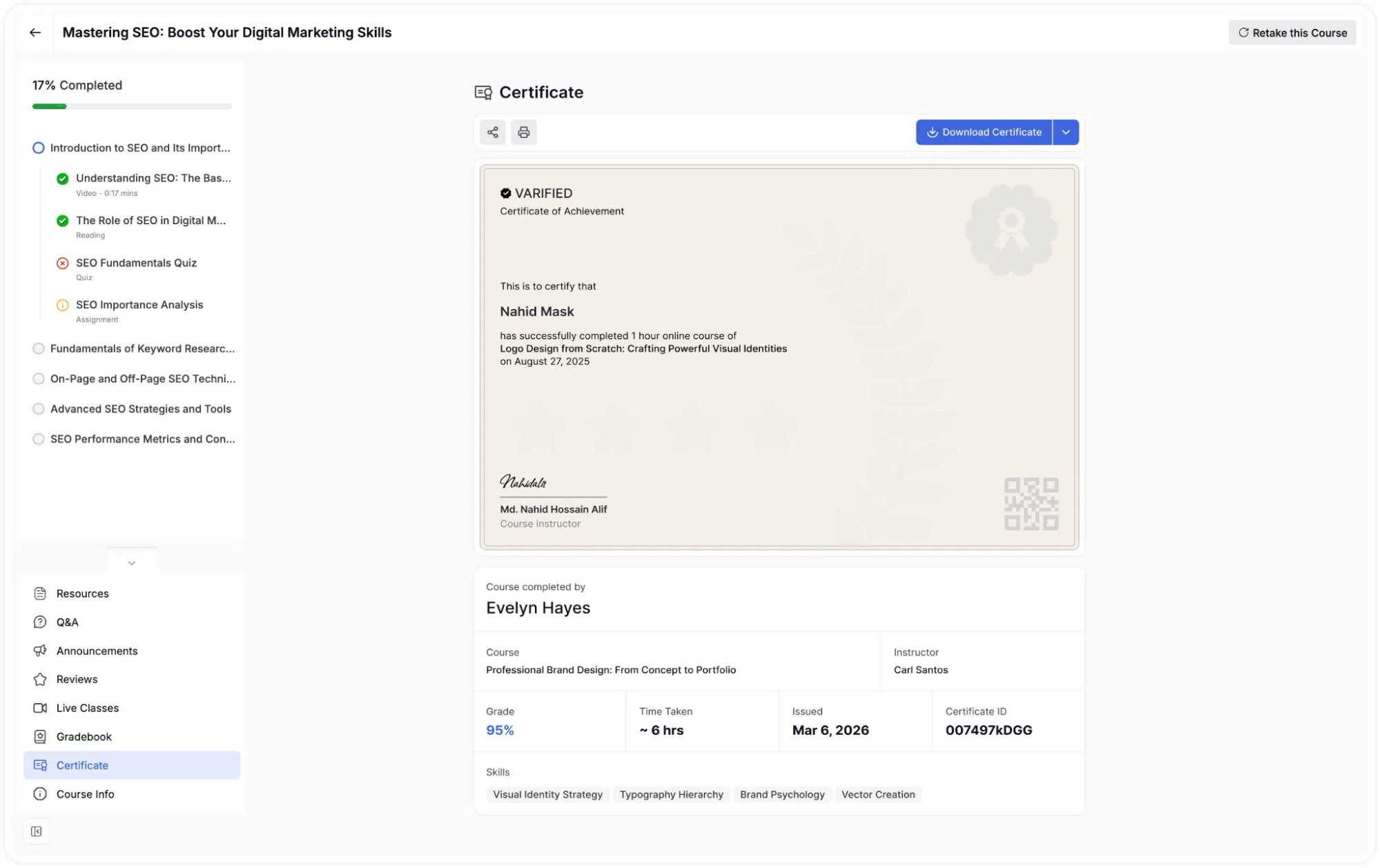Click the Certificate sidebar icon

pyautogui.click(x=40, y=765)
